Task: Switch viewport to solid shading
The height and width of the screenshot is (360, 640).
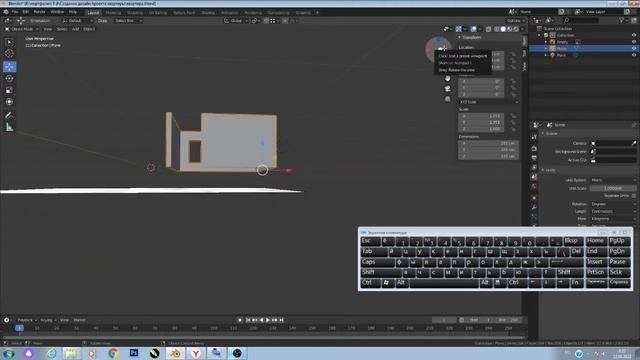Action: coord(503,29)
